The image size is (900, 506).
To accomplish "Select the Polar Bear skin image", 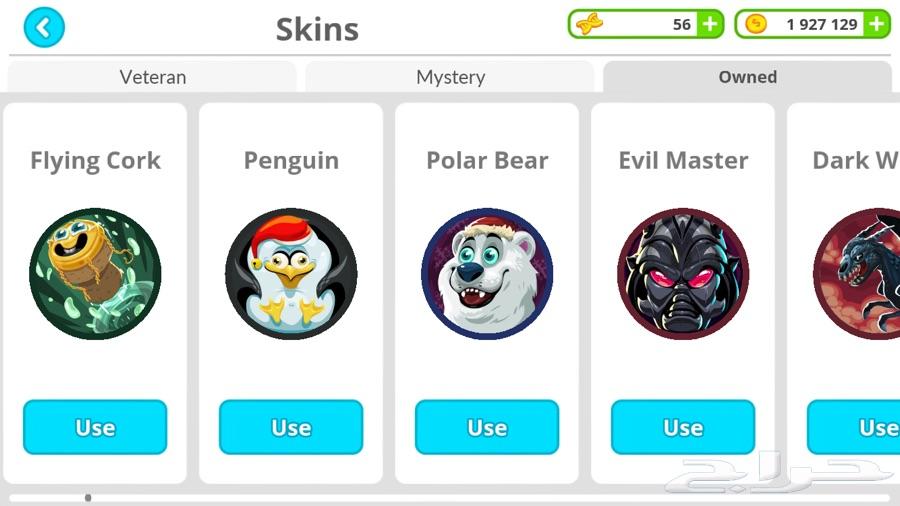I will [487, 274].
